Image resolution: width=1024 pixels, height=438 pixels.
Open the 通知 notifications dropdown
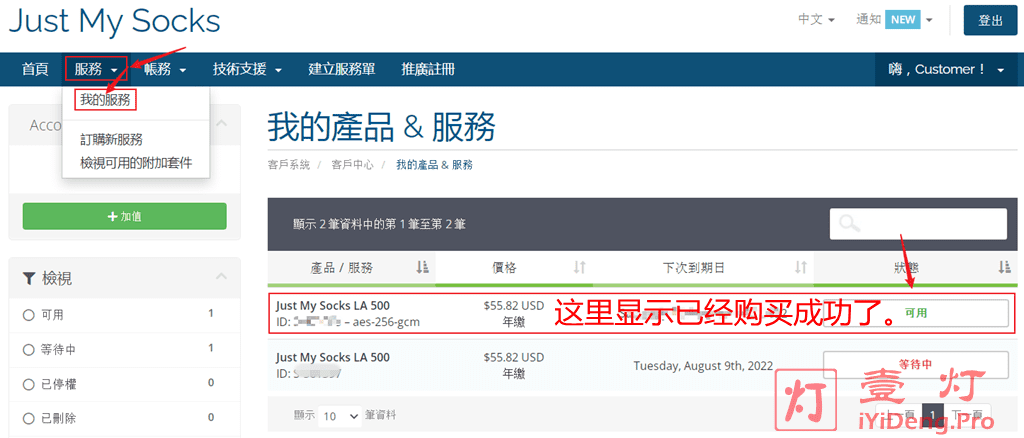pyautogui.click(x=894, y=20)
